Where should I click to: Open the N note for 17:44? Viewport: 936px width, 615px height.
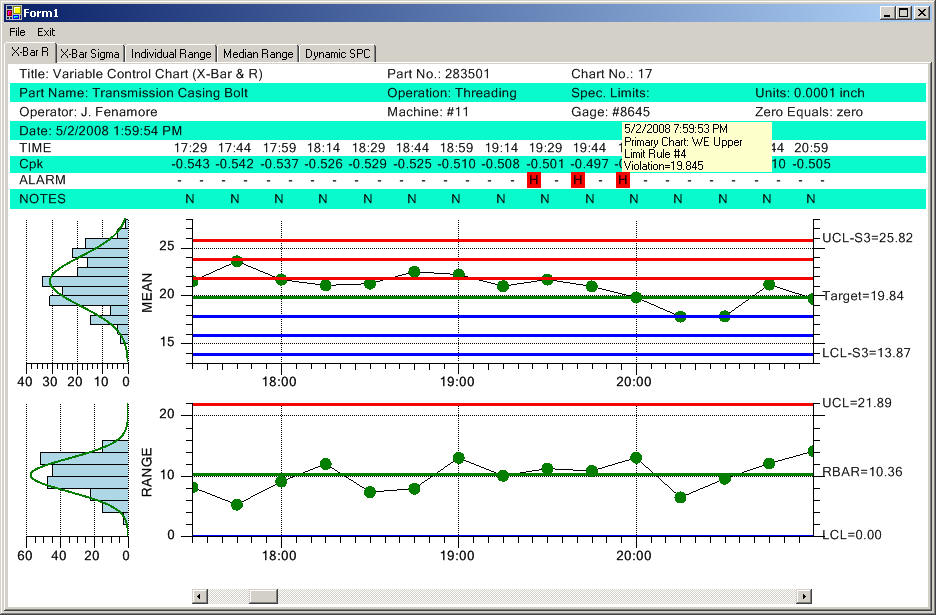click(235, 199)
